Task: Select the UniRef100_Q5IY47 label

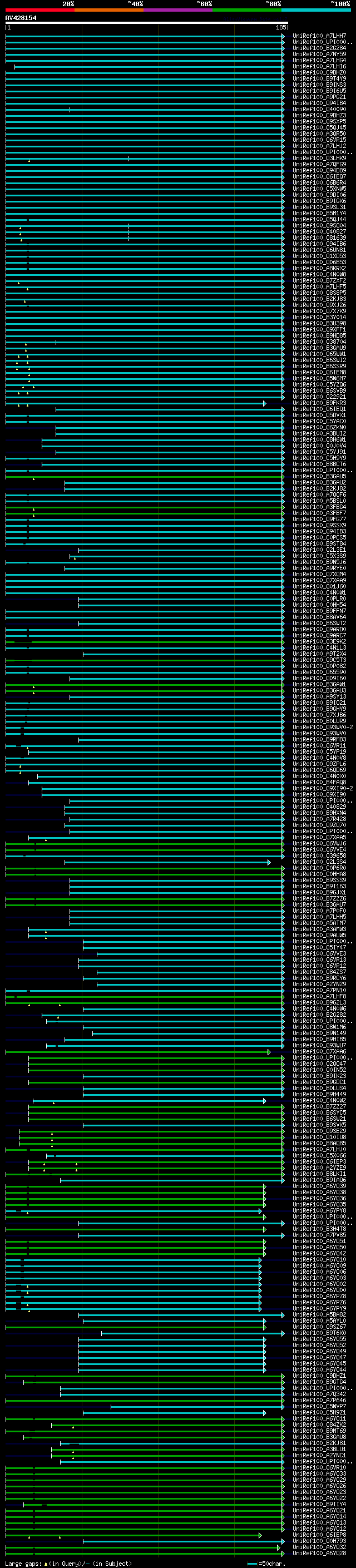Action: (x=319, y=948)
